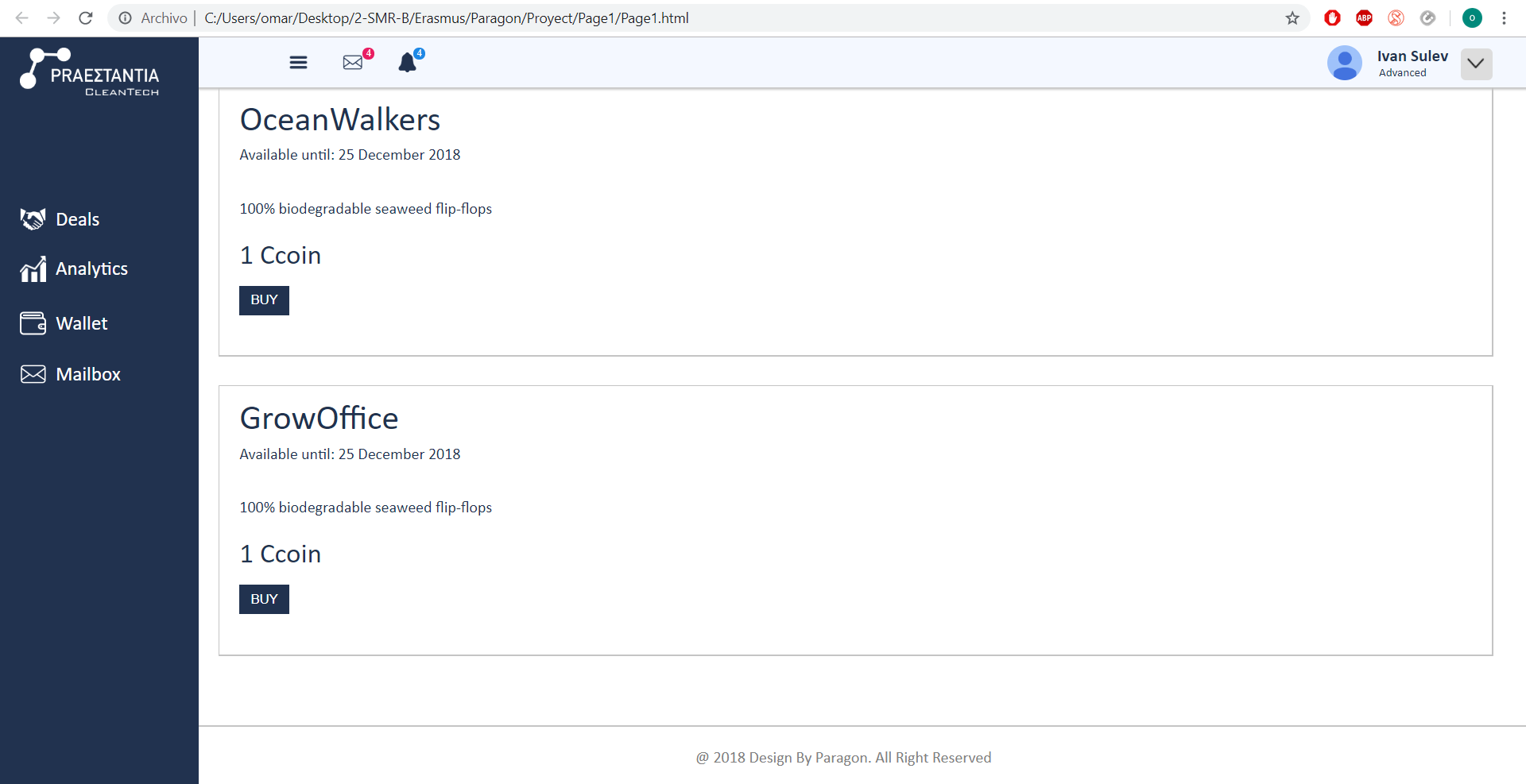Click the Deals handshake icon
The image size is (1526, 784).
[x=33, y=219]
